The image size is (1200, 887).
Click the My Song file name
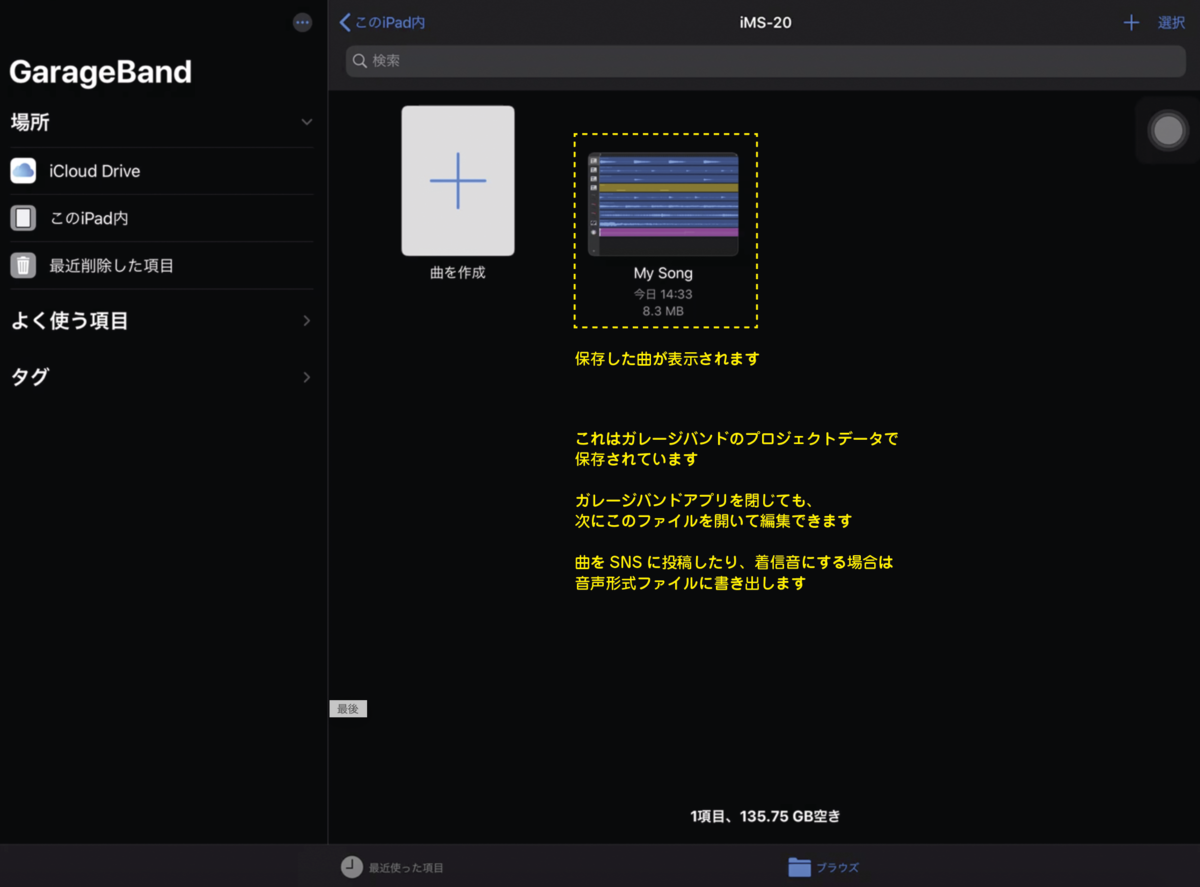point(663,273)
